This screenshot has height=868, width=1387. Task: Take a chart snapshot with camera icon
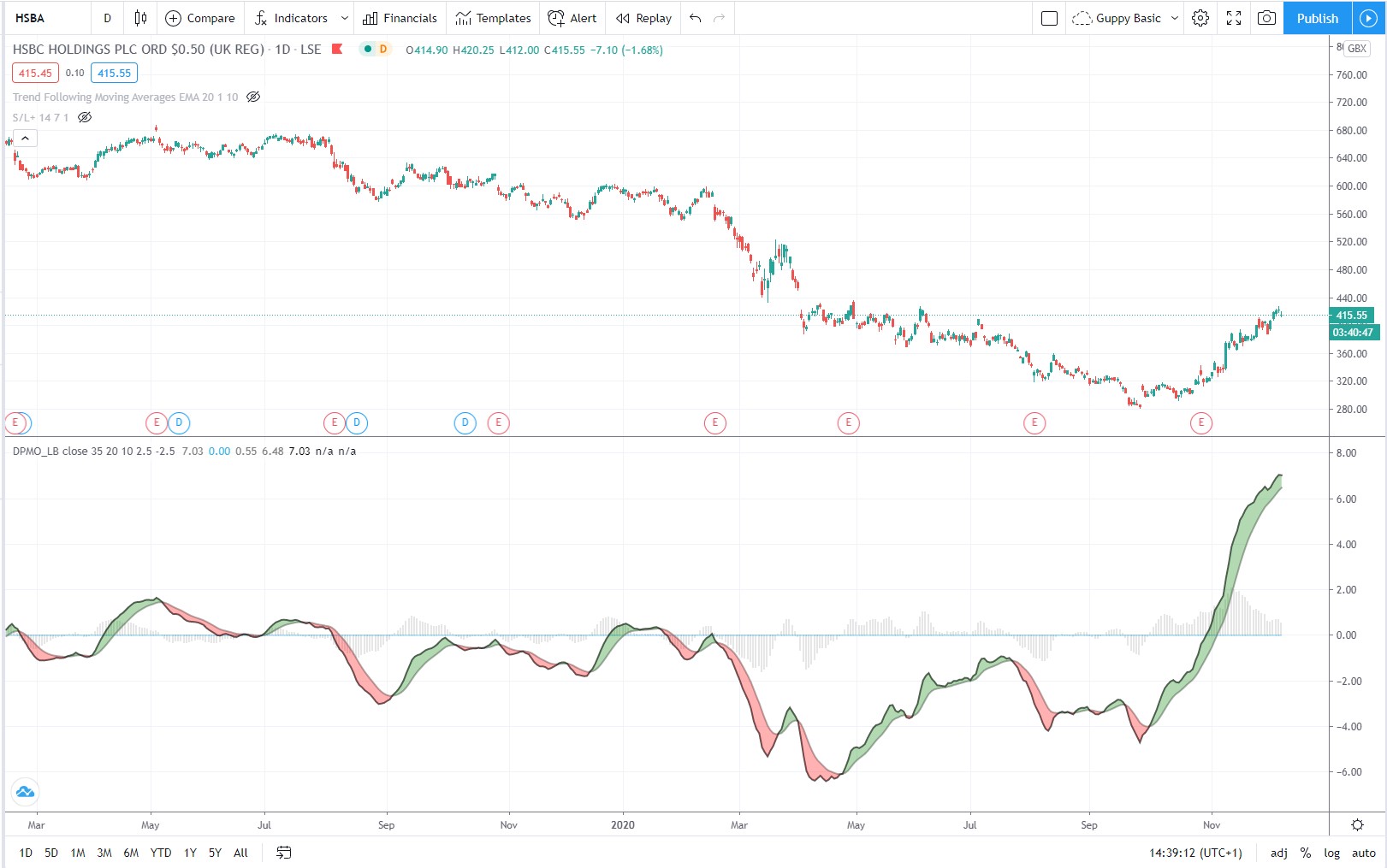(1266, 18)
